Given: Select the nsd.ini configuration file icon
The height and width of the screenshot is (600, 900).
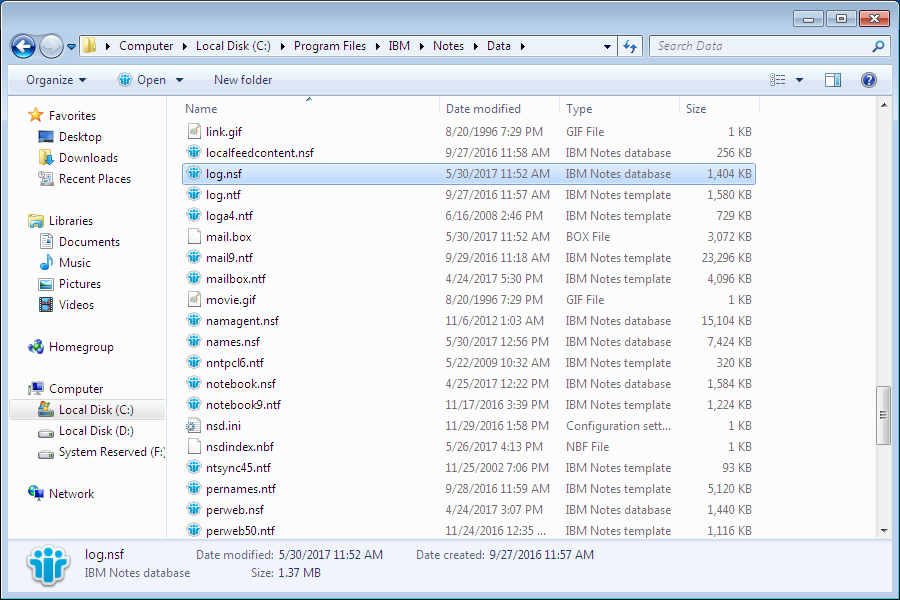Looking at the screenshot, I should 194,426.
